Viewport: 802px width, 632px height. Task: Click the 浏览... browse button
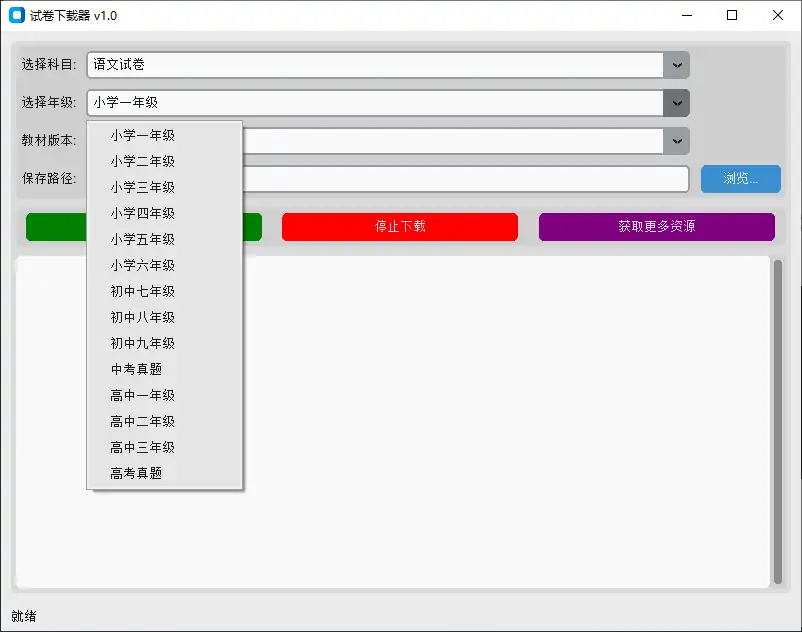[740, 179]
